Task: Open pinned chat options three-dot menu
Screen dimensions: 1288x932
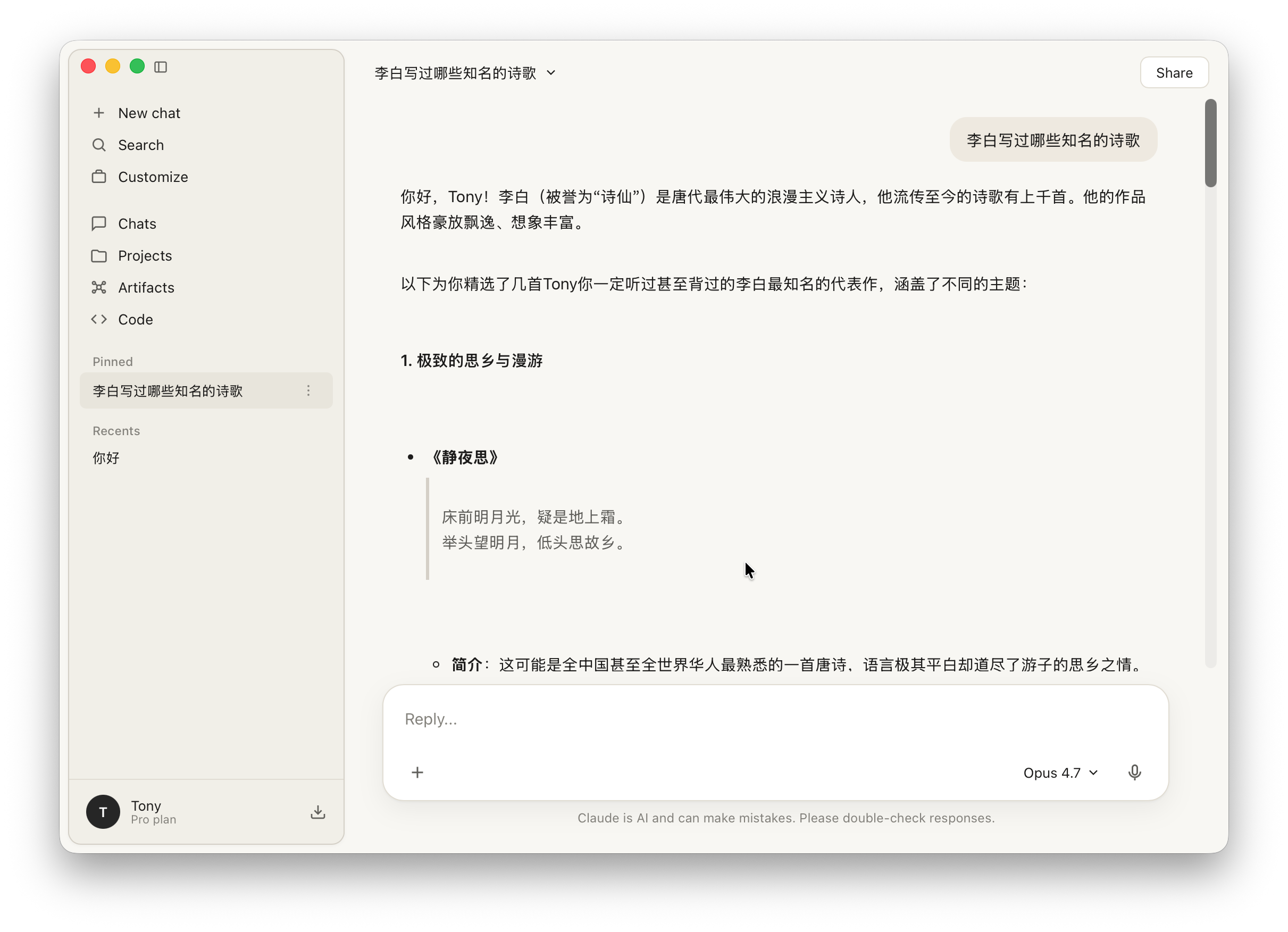Action: (308, 391)
